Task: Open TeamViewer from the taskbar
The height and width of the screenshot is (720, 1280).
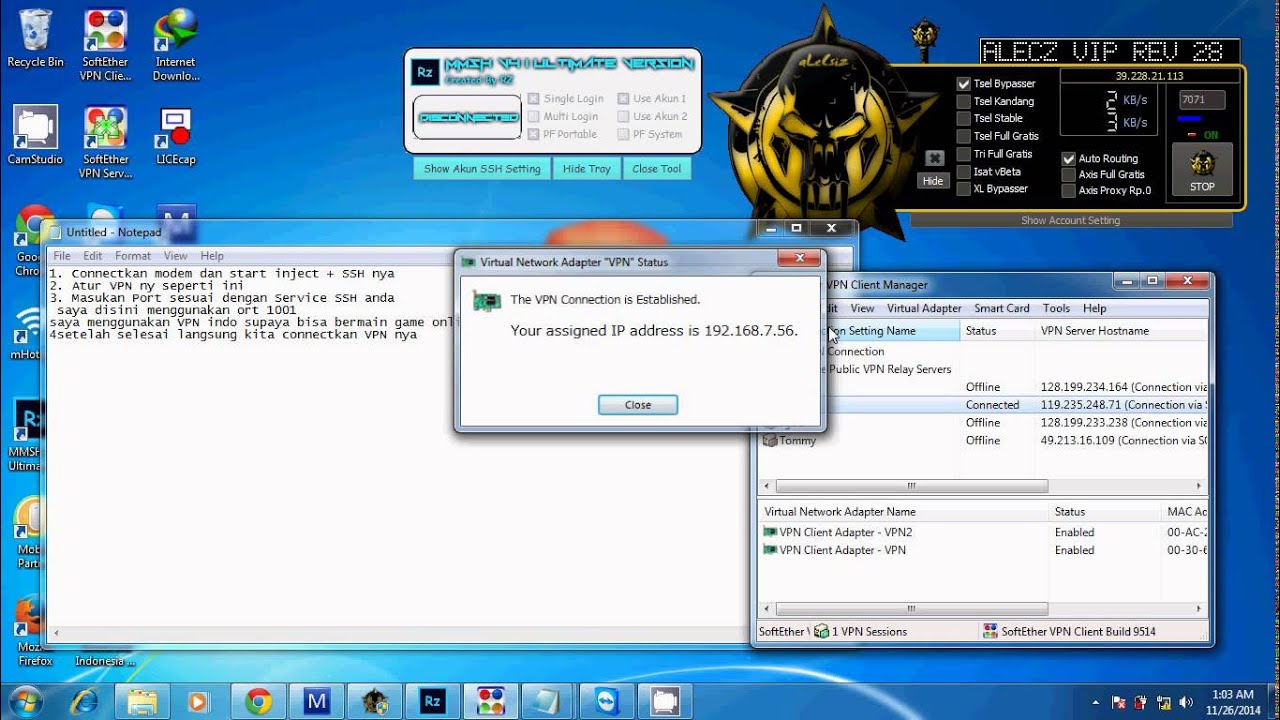Action: (x=607, y=701)
